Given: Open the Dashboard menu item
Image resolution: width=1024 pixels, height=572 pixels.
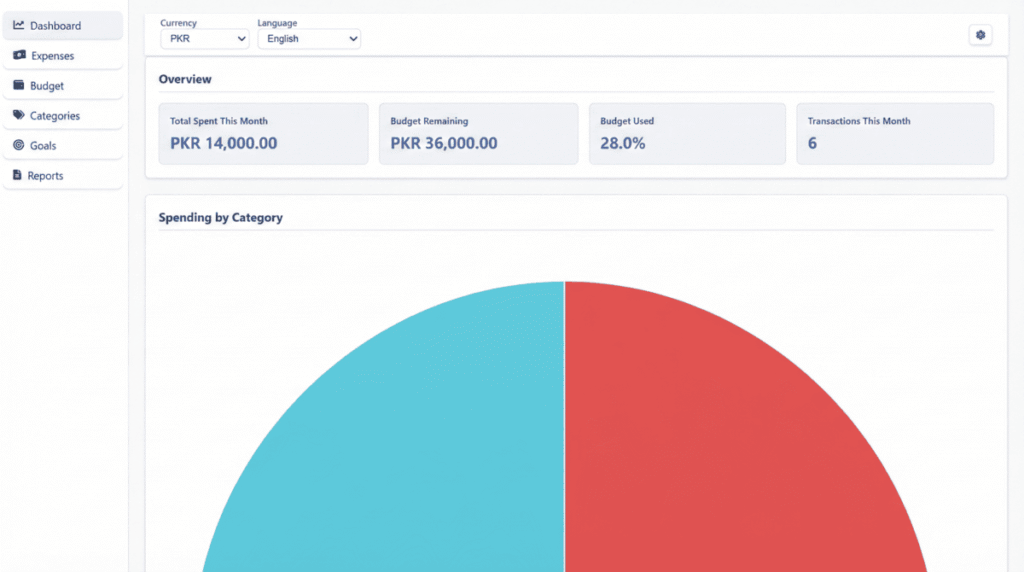Looking at the screenshot, I should (63, 25).
